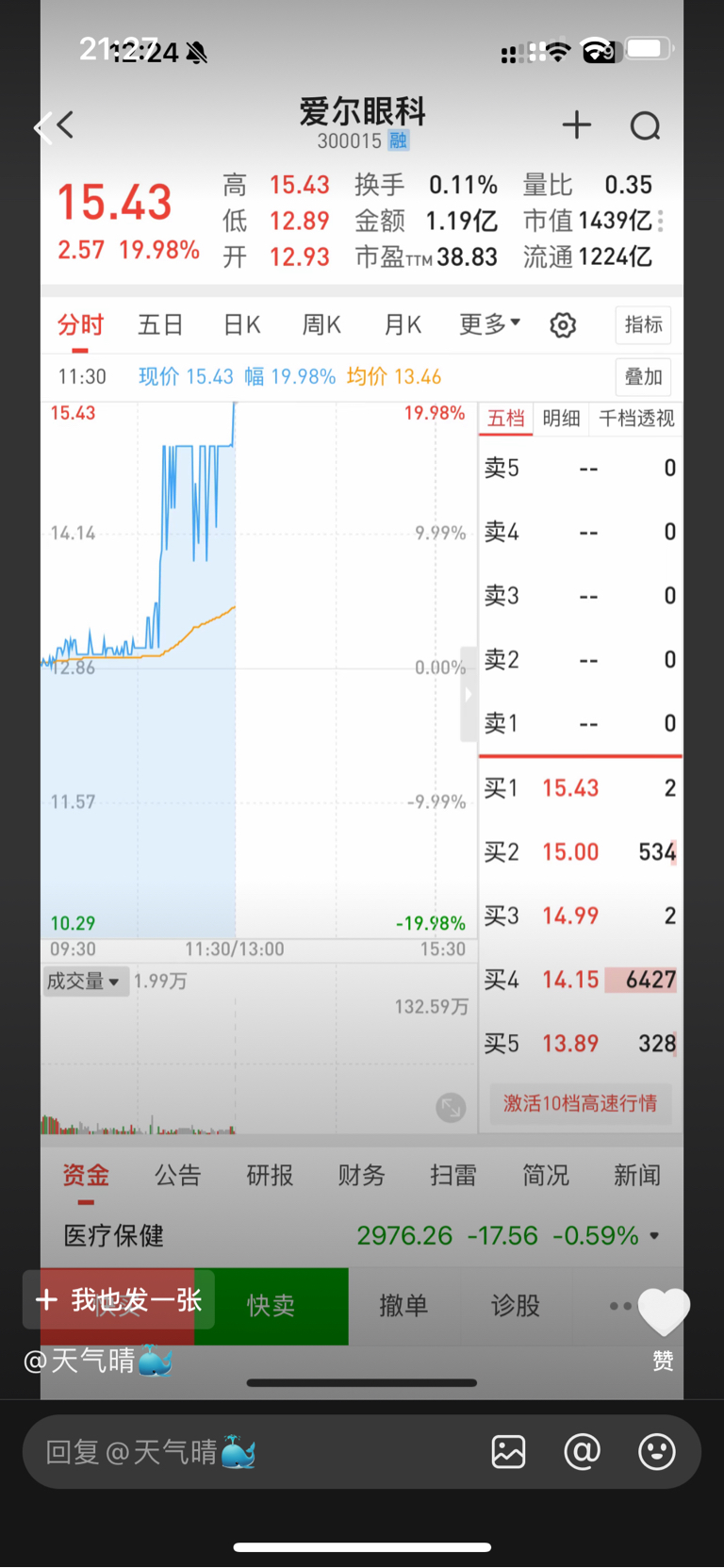724x1568 pixels.
Task: Open chart settings gear icon
Action: tap(563, 325)
